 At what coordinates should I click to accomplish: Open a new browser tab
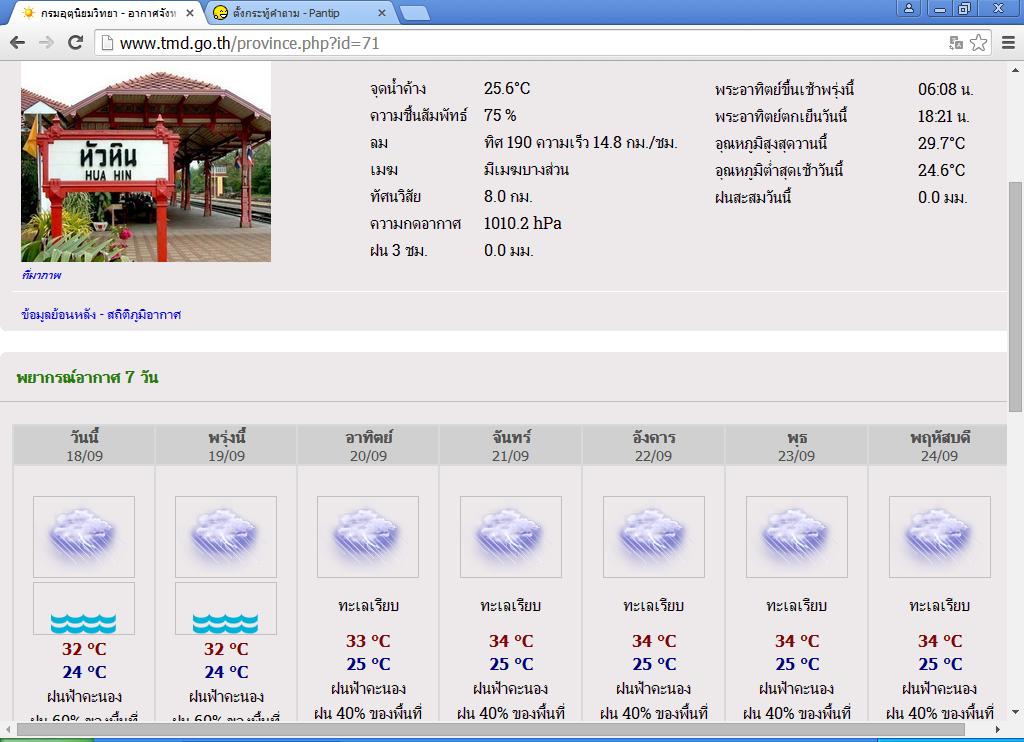click(x=415, y=13)
